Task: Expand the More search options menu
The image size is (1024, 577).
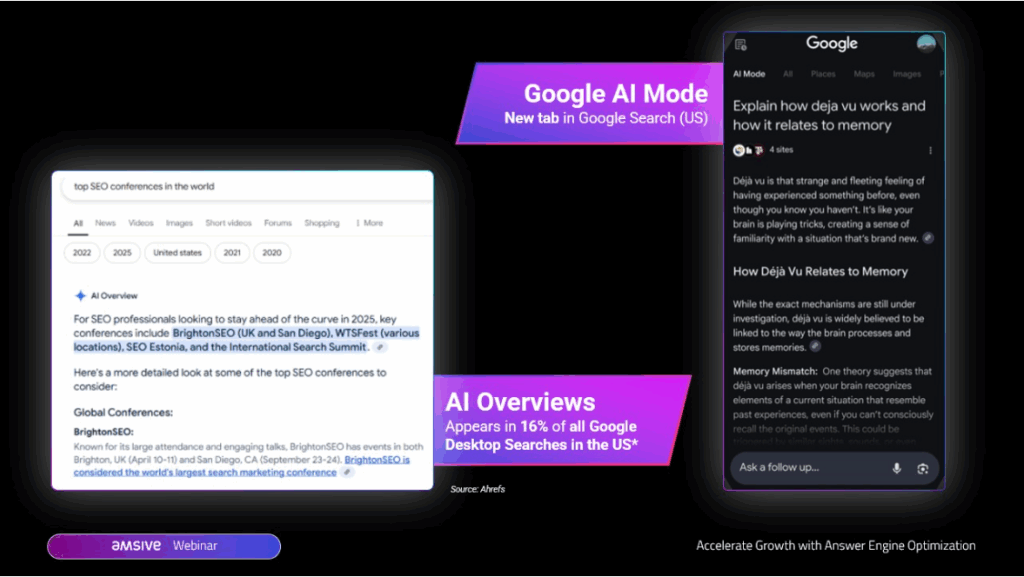Action: click(x=370, y=223)
